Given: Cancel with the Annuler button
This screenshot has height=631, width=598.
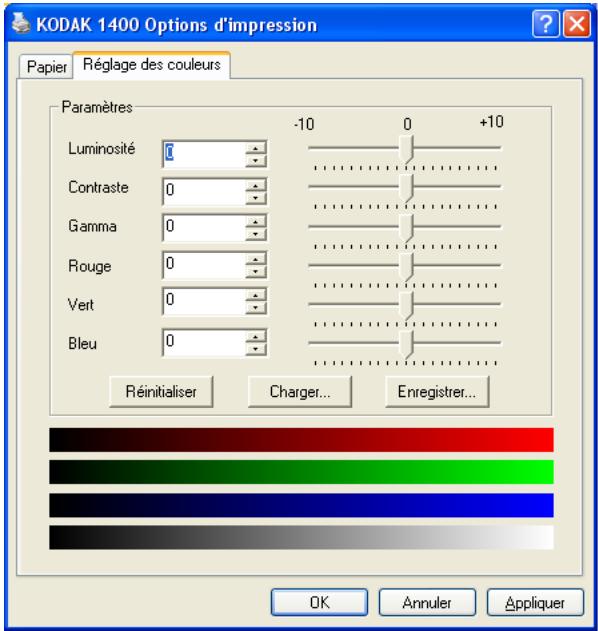Looking at the screenshot, I should [427, 602].
